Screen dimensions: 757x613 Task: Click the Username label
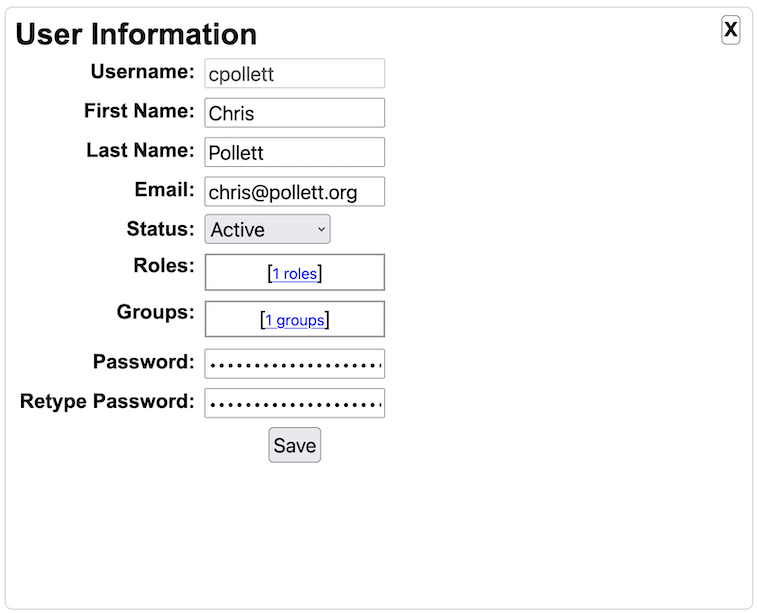pyautogui.click(x=142, y=72)
